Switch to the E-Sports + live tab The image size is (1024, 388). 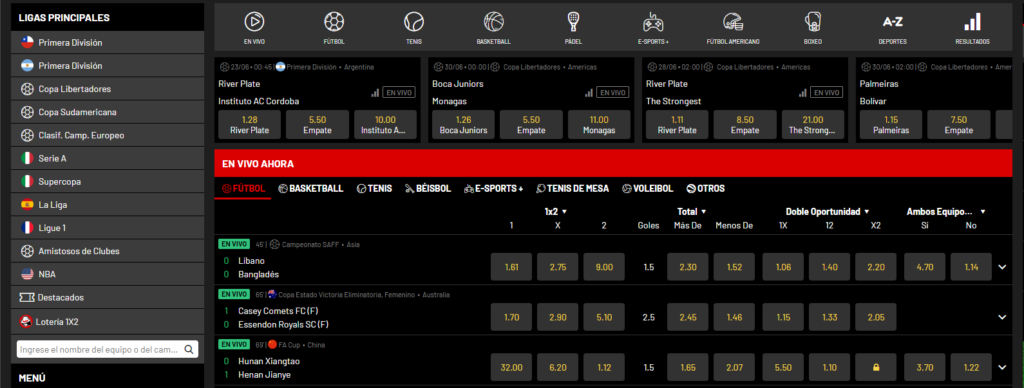coord(493,188)
